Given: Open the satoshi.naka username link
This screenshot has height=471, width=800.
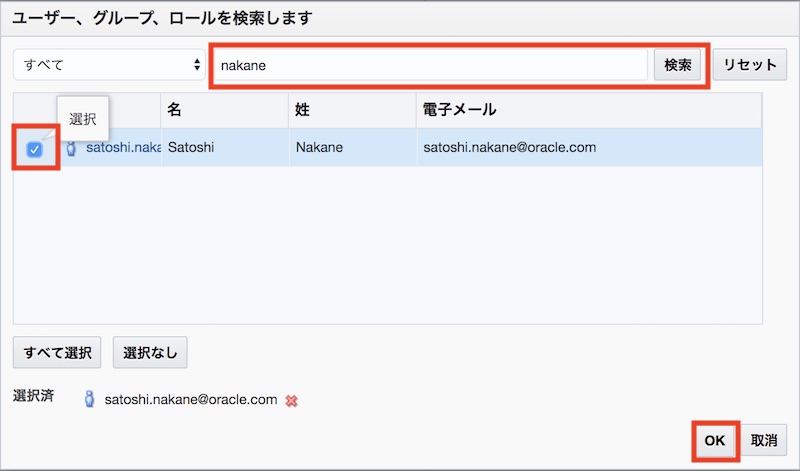Looking at the screenshot, I should point(122,148).
